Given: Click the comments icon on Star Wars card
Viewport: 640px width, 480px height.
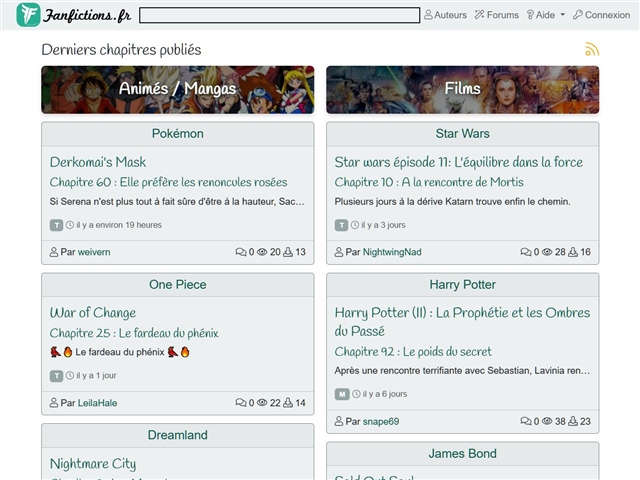Looking at the screenshot, I should click(x=526, y=252).
